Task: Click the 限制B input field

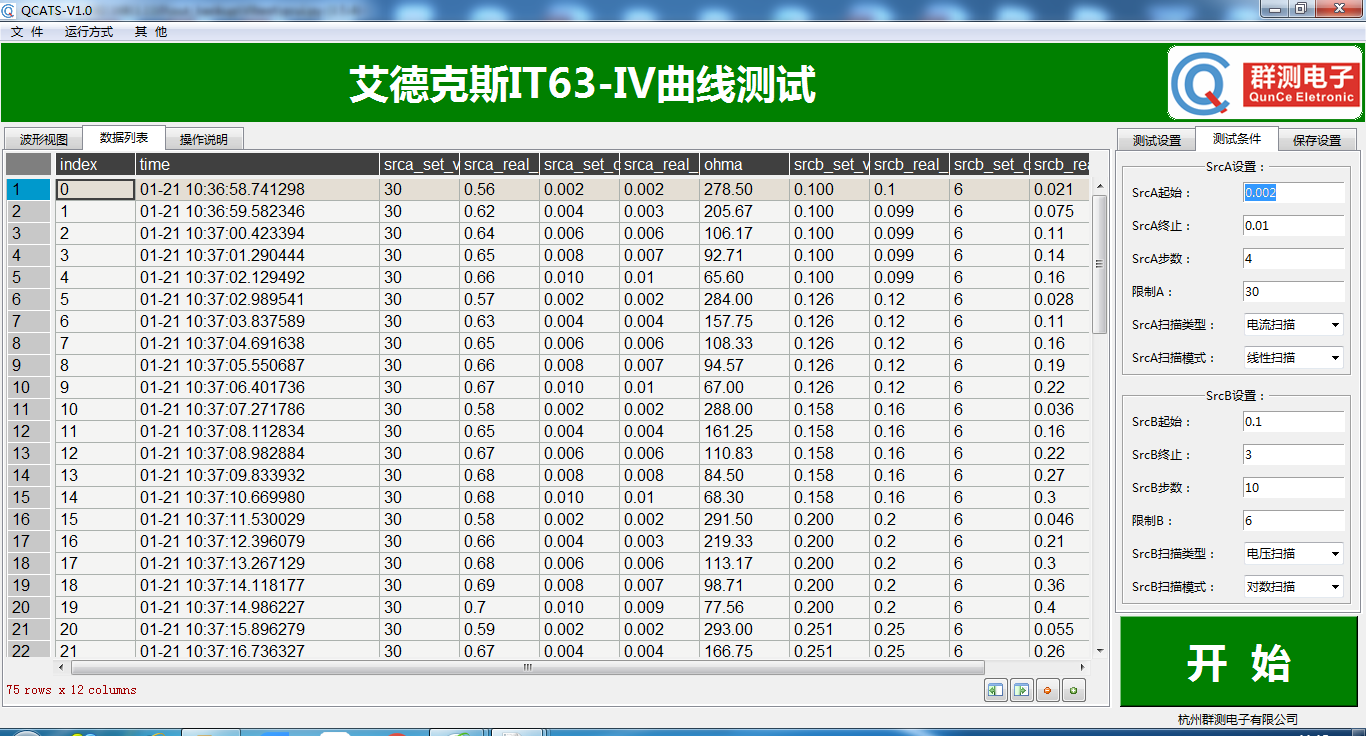Action: [1293, 521]
